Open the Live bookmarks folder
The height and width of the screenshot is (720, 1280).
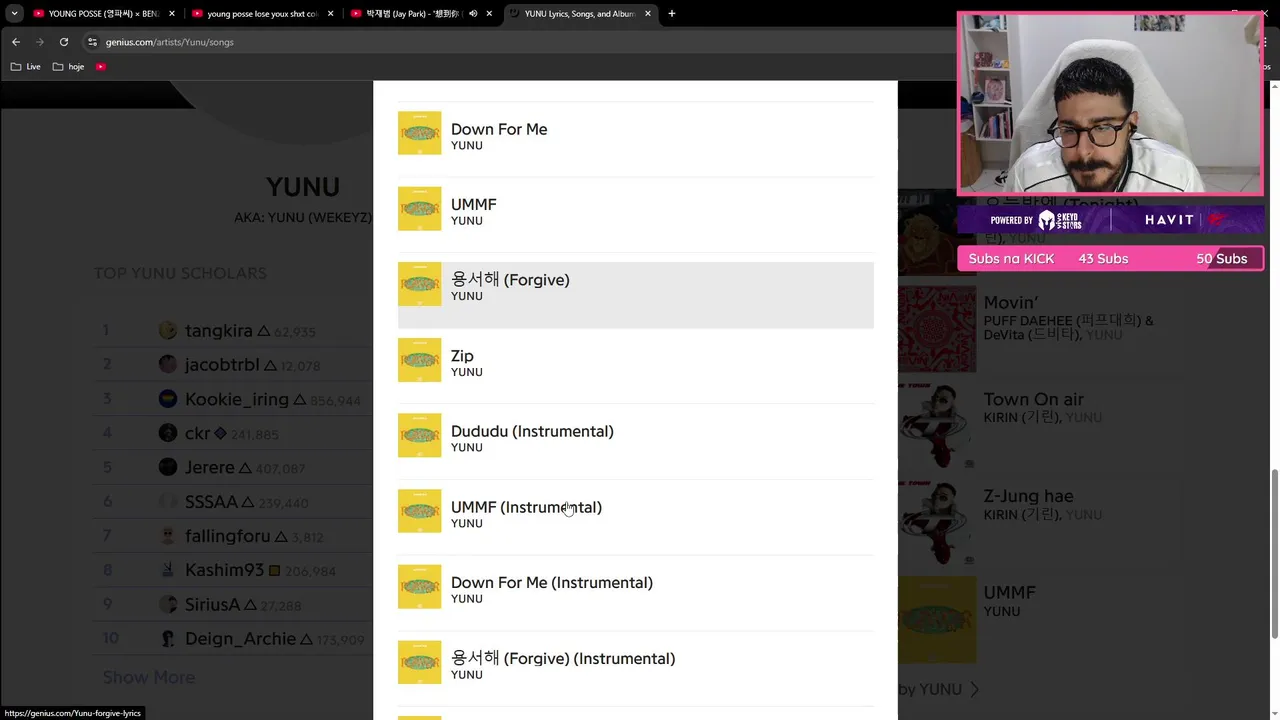coord(26,67)
